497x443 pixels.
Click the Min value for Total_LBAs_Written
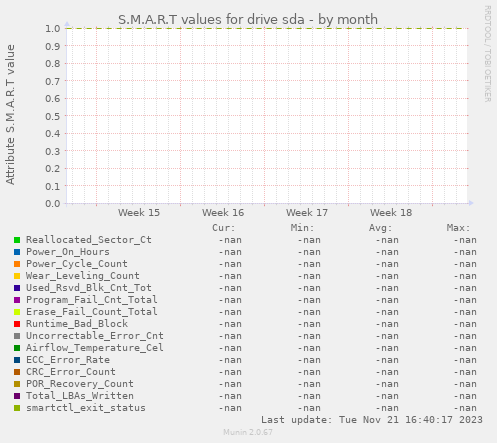(x=309, y=396)
